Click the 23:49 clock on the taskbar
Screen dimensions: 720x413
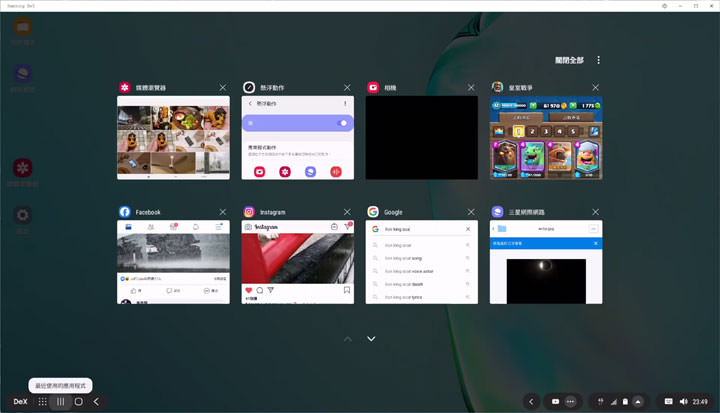click(x=700, y=402)
